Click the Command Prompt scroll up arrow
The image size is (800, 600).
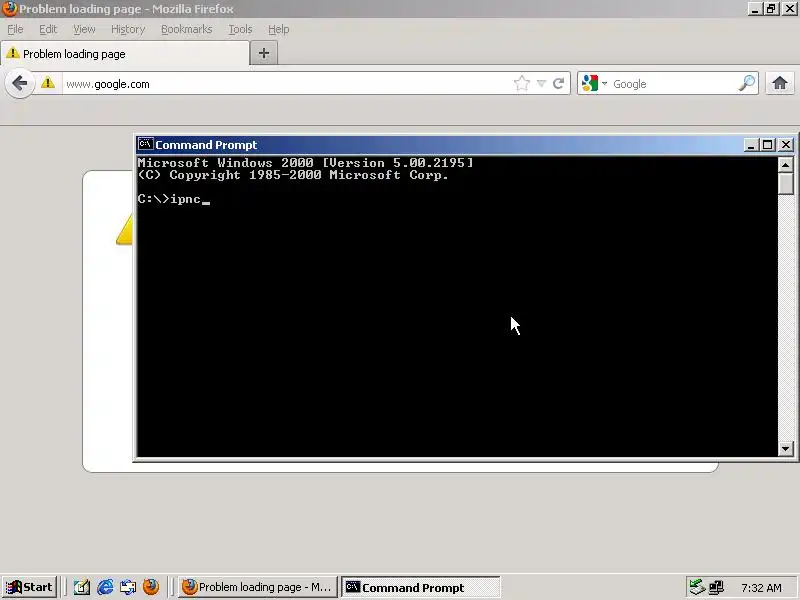click(x=786, y=164)
